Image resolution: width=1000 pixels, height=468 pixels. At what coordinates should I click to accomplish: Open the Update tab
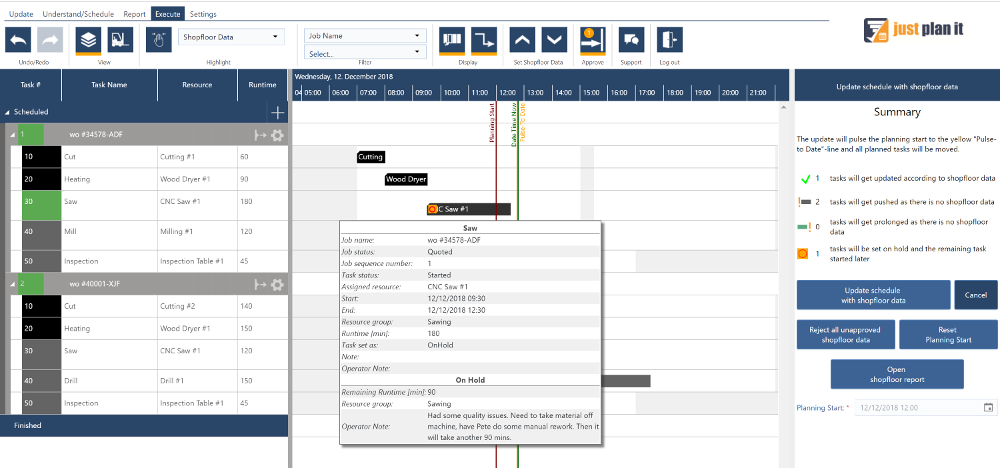(x=21, y=14)
